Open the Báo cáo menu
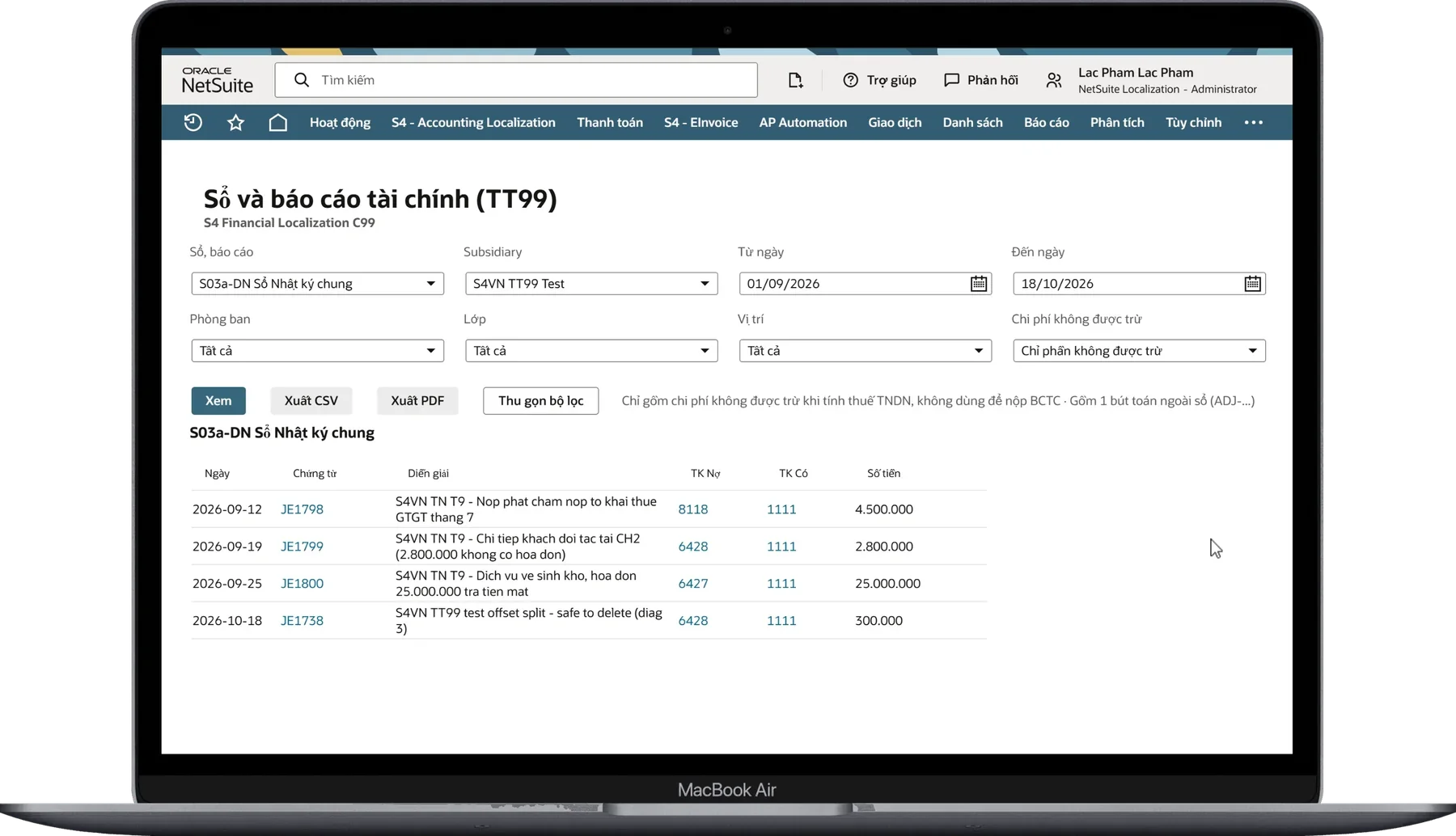Screen dimensions: 1456x836 point(1047,123)
